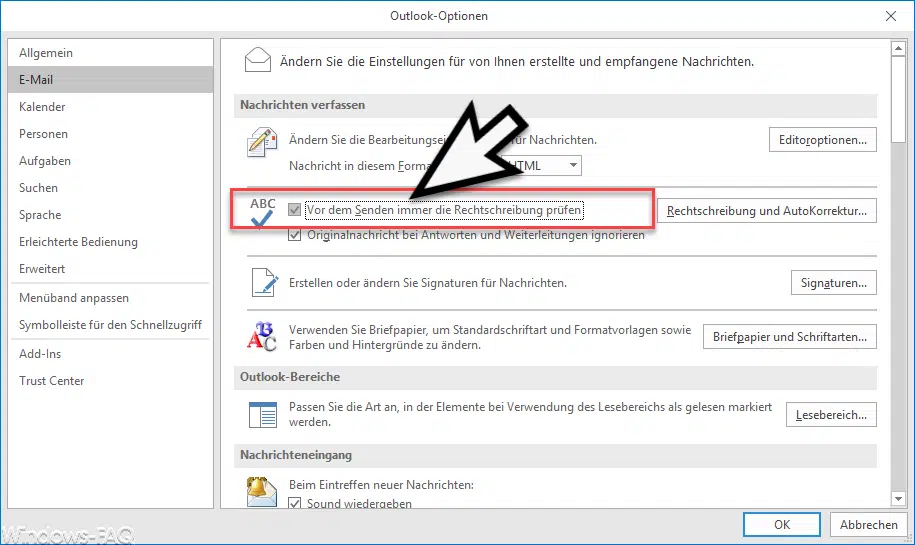Click the ABC stationery fonts icon

coord(261,337)
